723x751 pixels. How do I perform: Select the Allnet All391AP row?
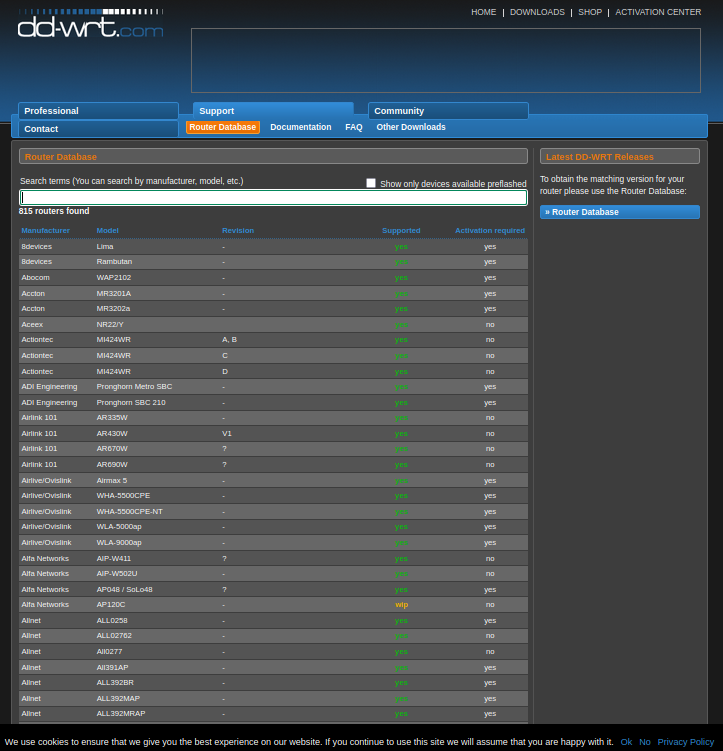273,667
